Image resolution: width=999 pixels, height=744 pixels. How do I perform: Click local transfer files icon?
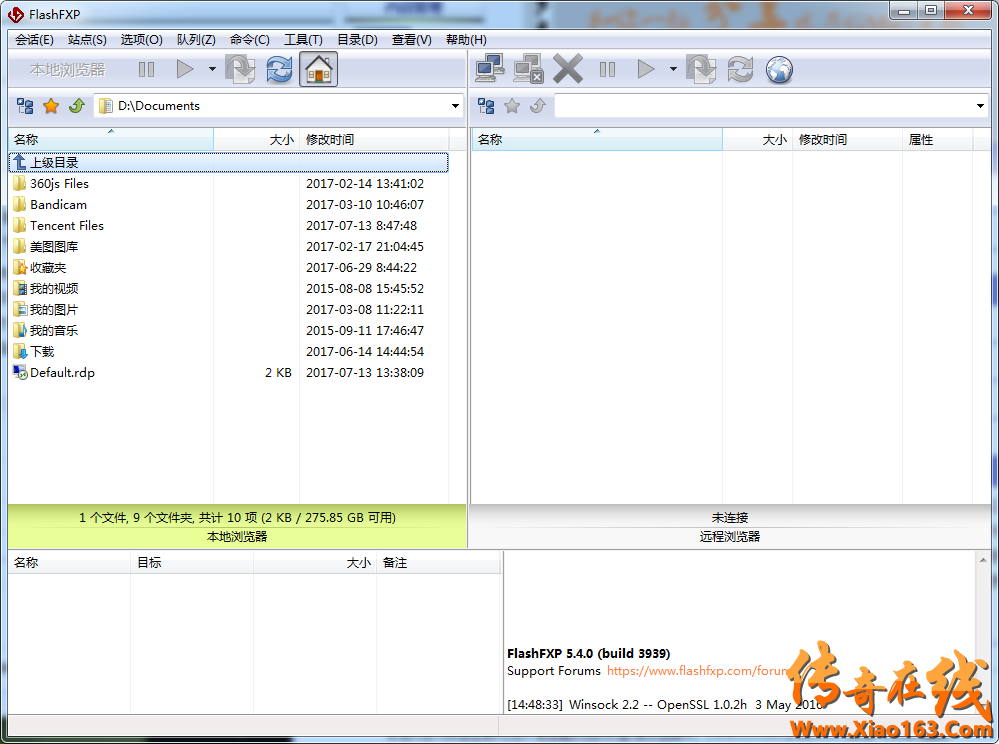tap(240, 69)
